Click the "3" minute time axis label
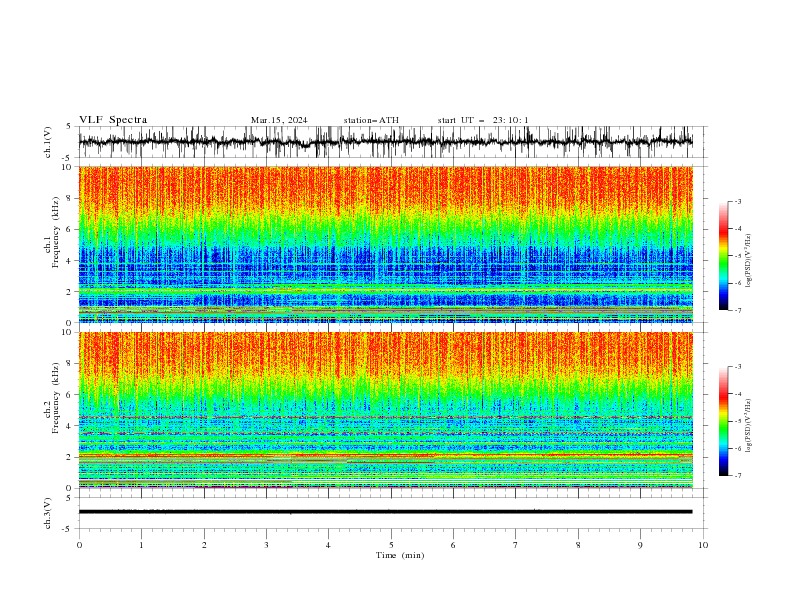792x612 pixels. [266, 545]
